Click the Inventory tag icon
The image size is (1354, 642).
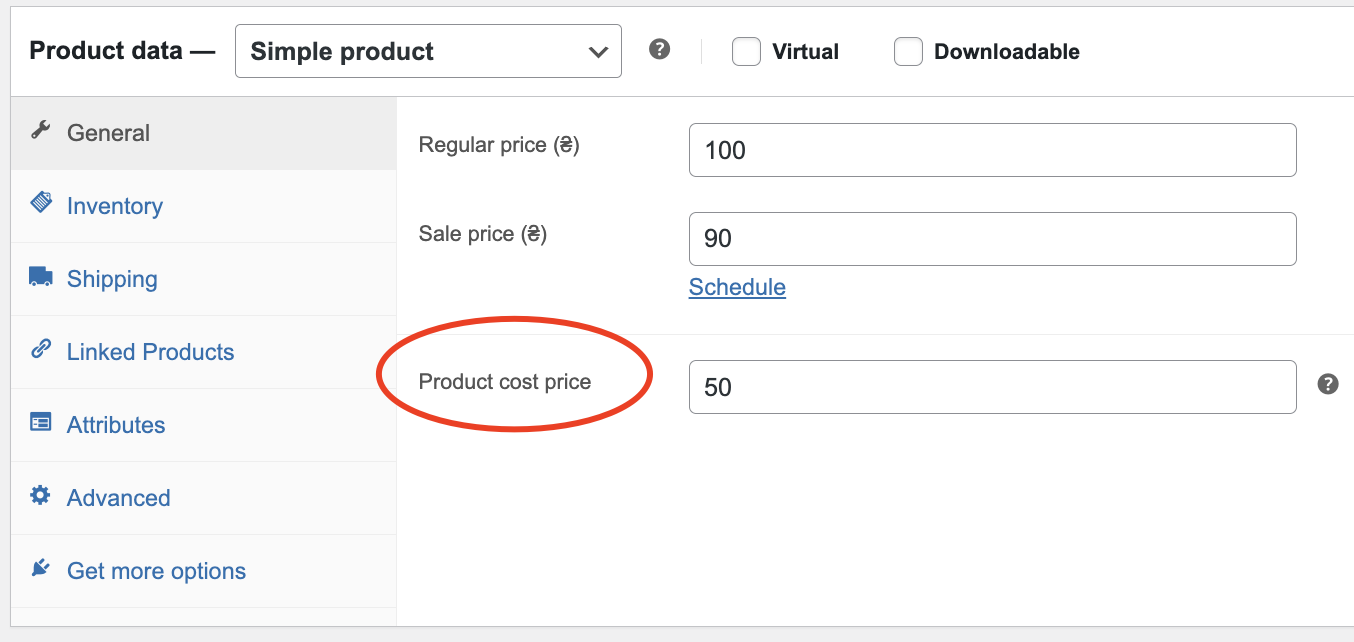click(x=40, y=203)
